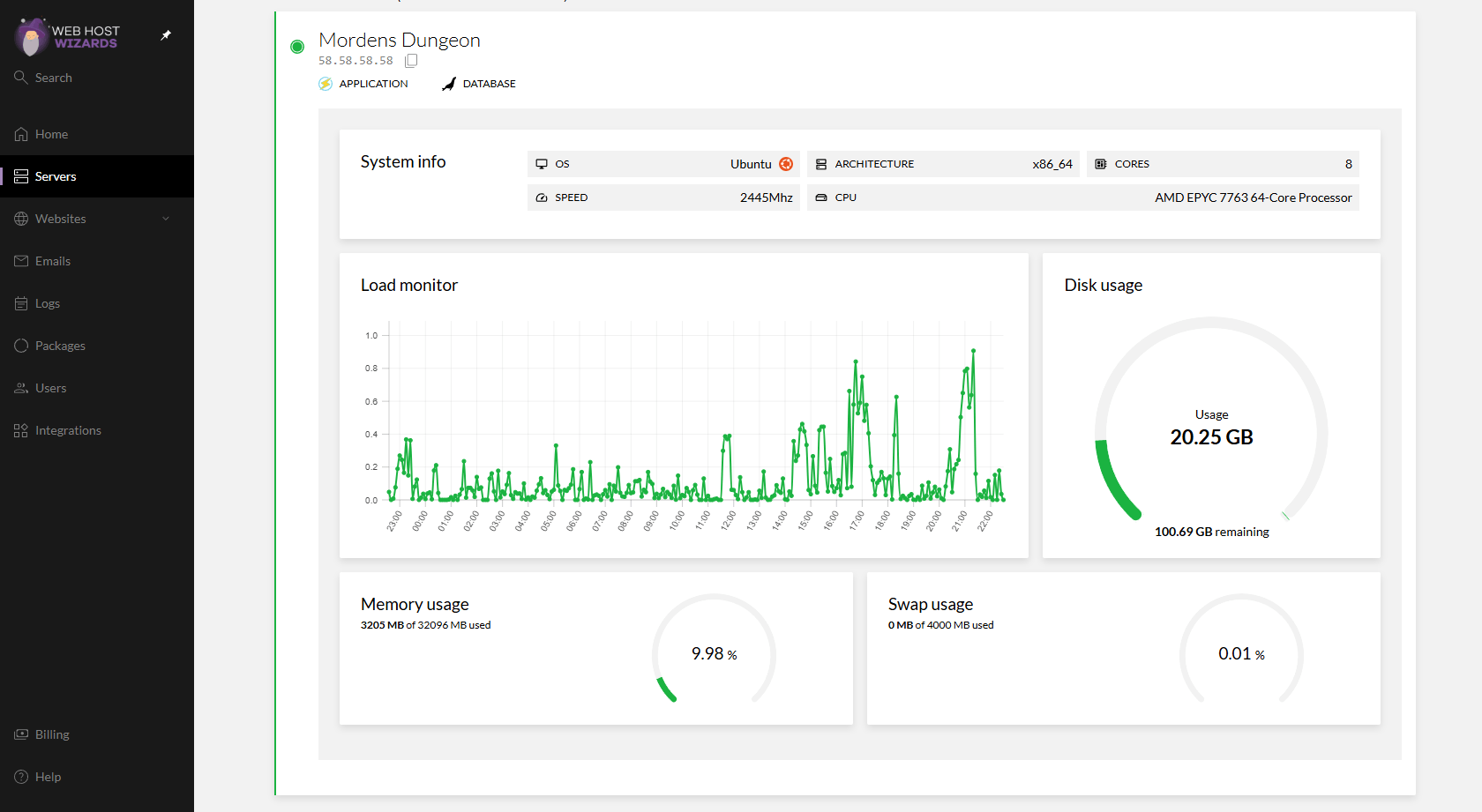Viewport: 1482px width, 812px height.
Task: Copy the server IP address icon
Action: pos(411,61)
